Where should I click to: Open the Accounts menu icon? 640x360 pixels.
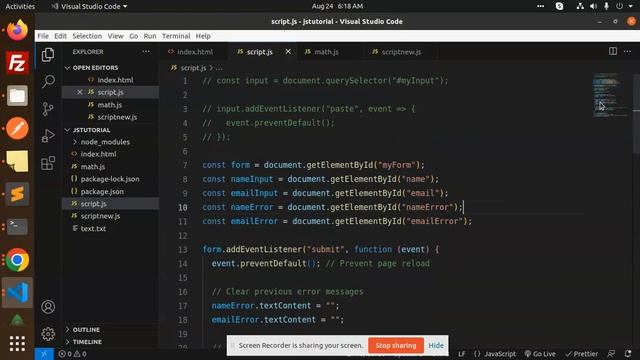tap(48, 307)
